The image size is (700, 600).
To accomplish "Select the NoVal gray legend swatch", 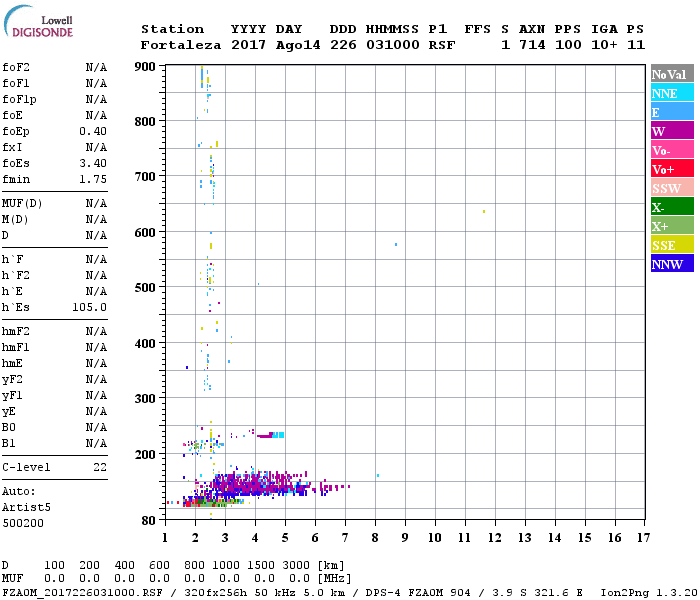I will pos(672,74).
